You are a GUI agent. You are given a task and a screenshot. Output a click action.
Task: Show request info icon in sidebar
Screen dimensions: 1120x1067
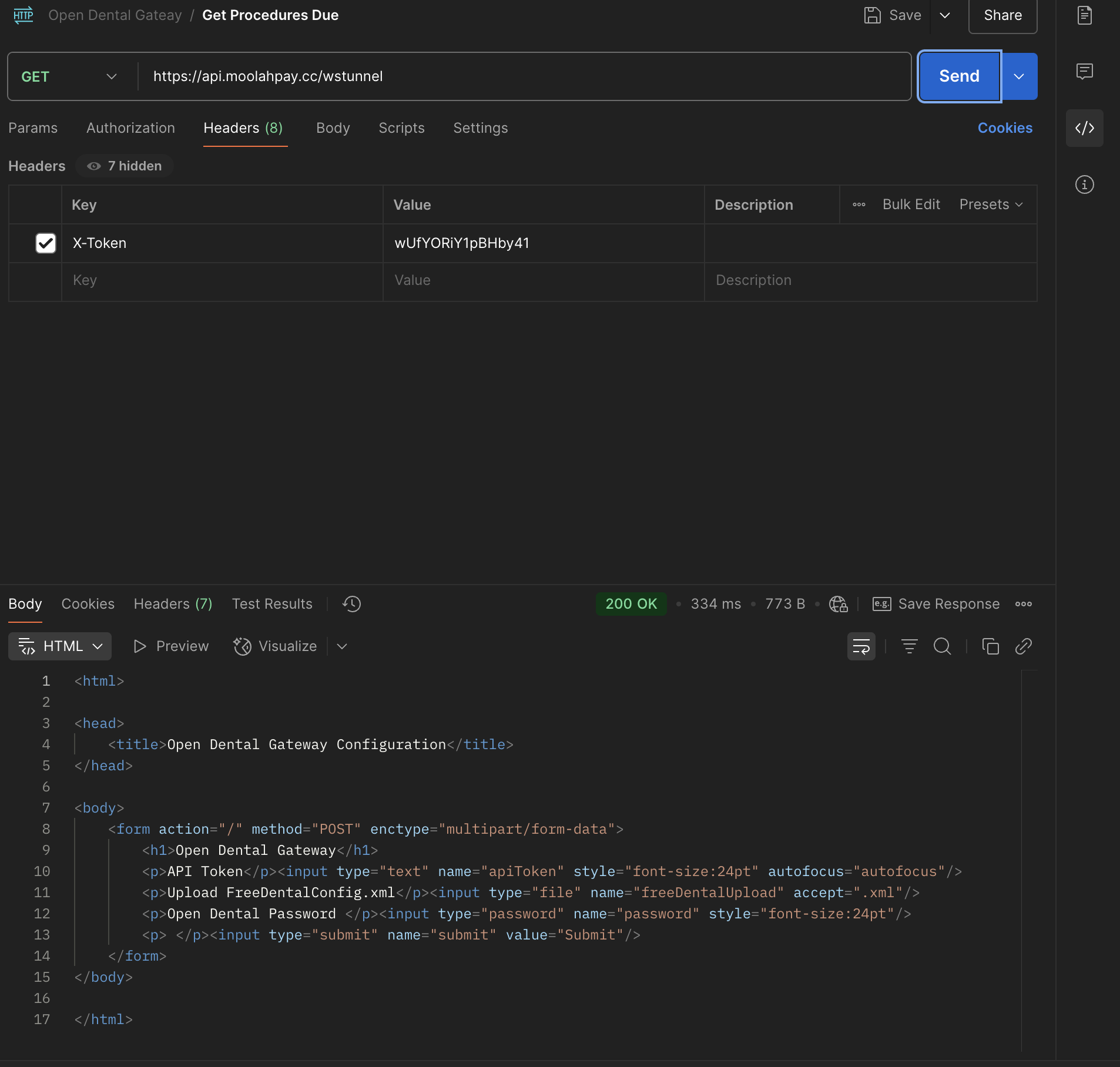1084,184
